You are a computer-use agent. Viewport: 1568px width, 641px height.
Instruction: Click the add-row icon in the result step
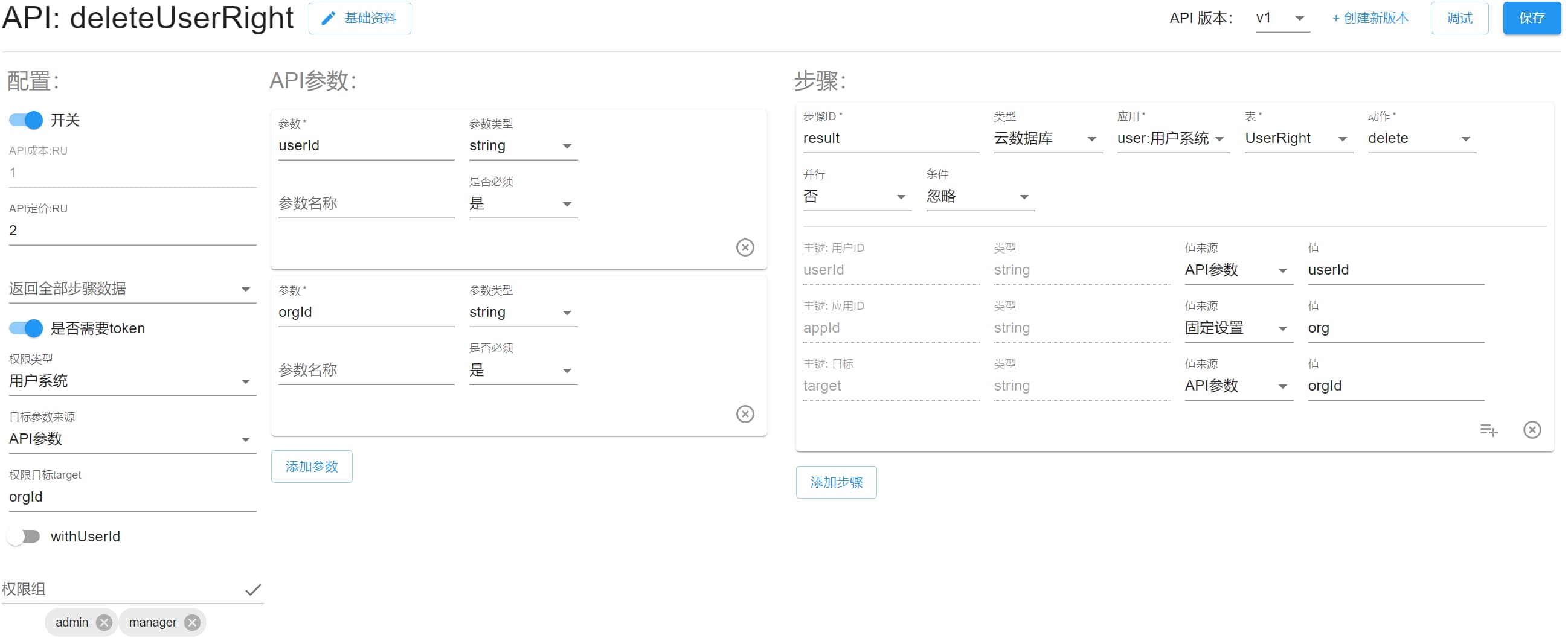point(1488,430)
